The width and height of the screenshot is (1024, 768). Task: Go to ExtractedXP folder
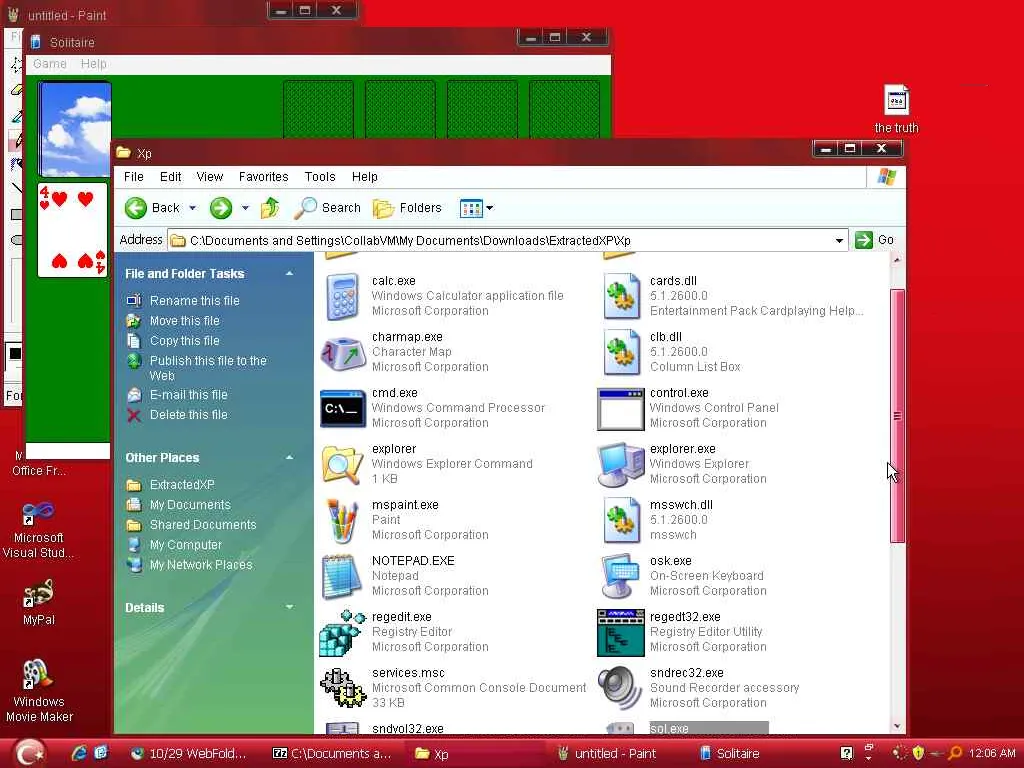click(x=182, y=485)
